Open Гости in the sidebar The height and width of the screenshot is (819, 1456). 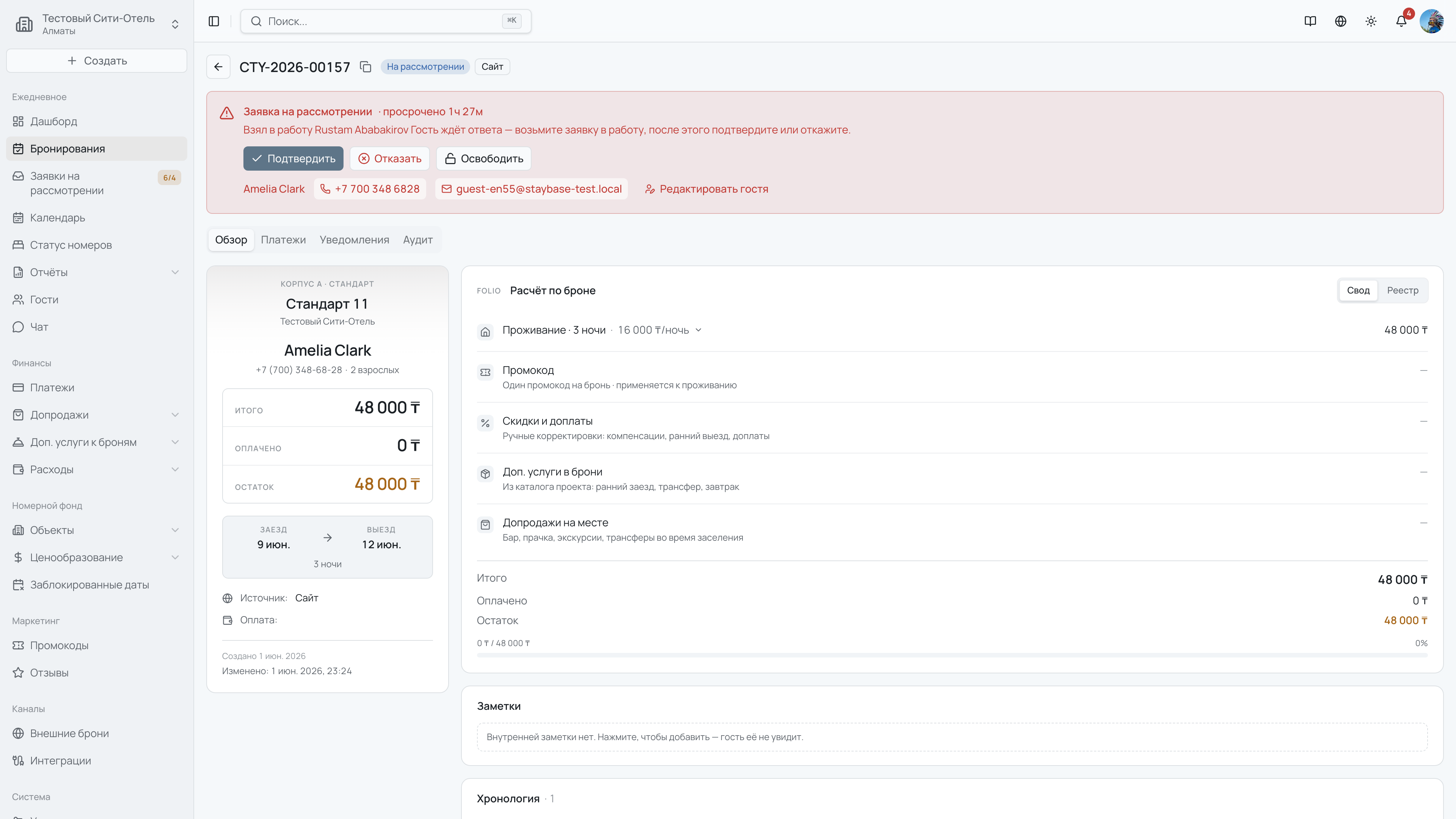tap(97, 300)
